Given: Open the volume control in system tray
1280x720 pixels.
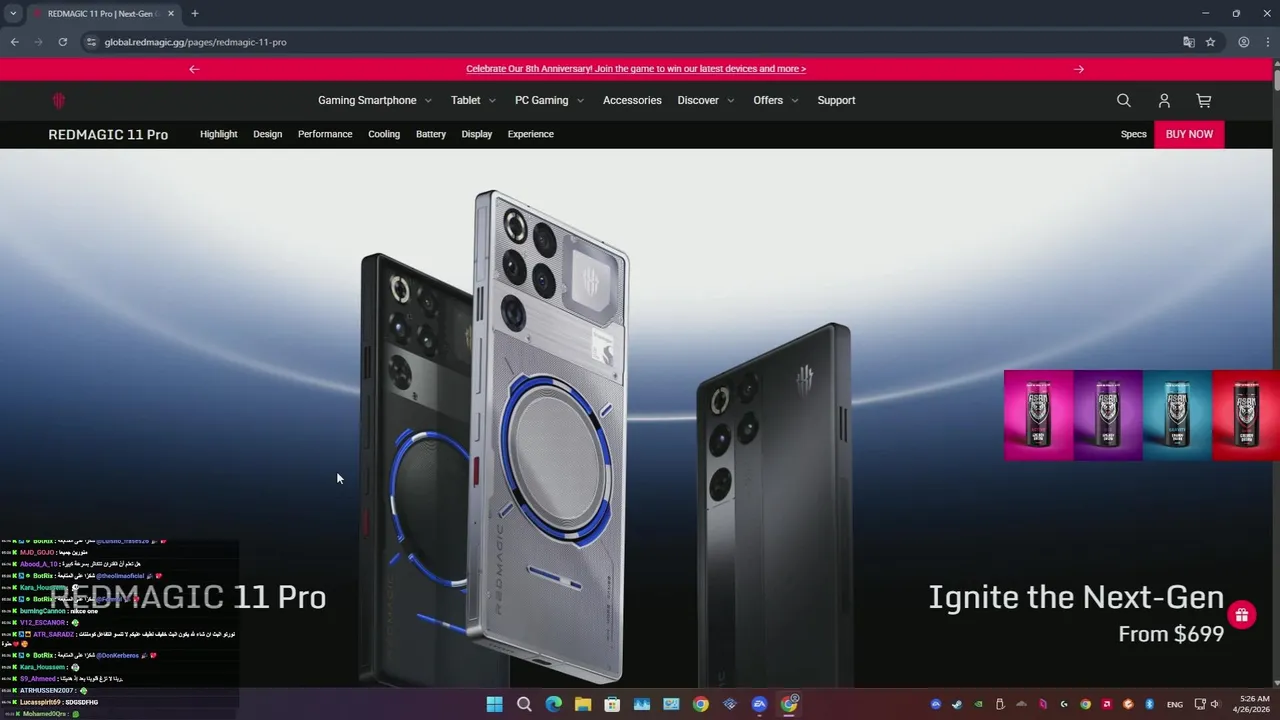Looking at the screenshot, I should [x=1215, y=704].
